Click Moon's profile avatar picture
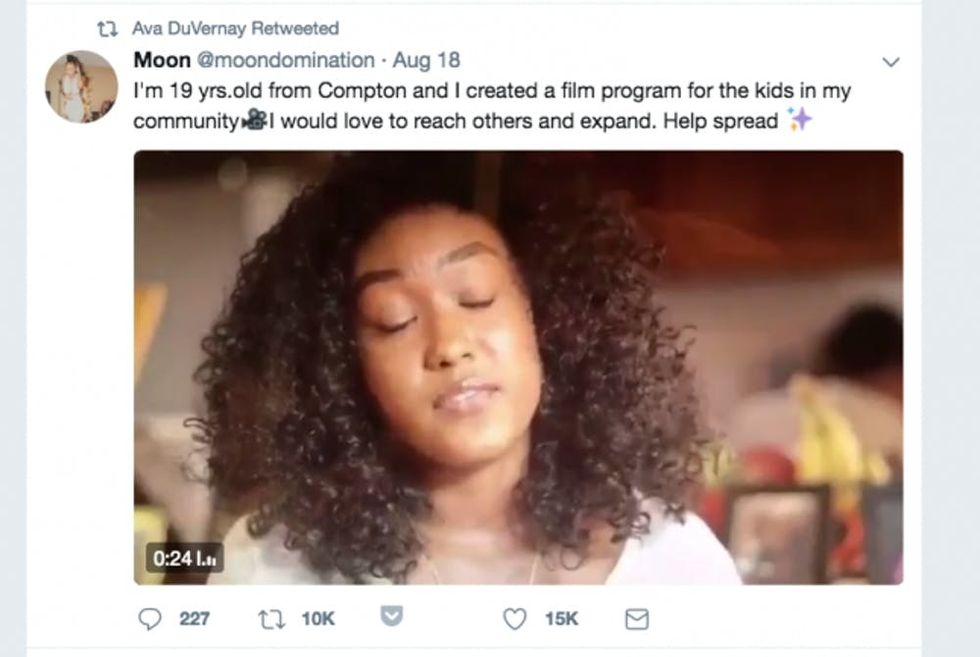This screenshot has width=980, height=657. point(81,86)
